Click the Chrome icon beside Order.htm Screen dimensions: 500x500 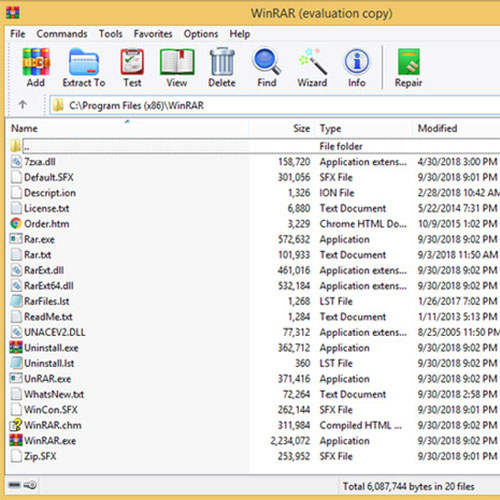pos(16,223)
